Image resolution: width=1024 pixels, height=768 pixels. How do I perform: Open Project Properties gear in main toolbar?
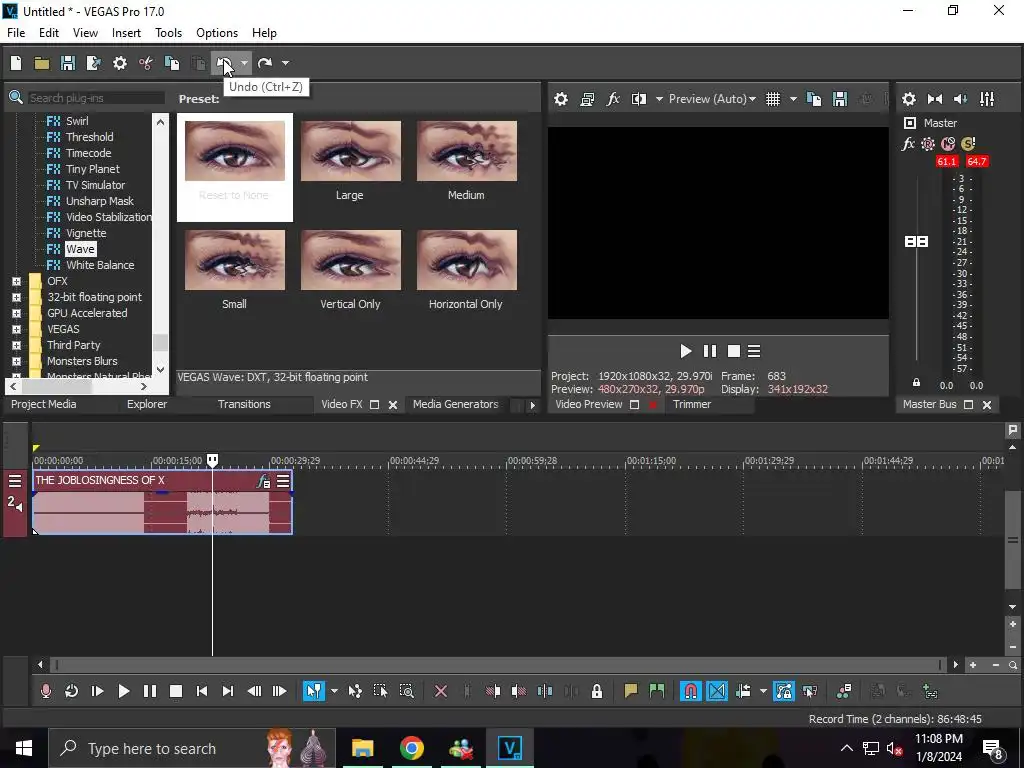(120, 63)
